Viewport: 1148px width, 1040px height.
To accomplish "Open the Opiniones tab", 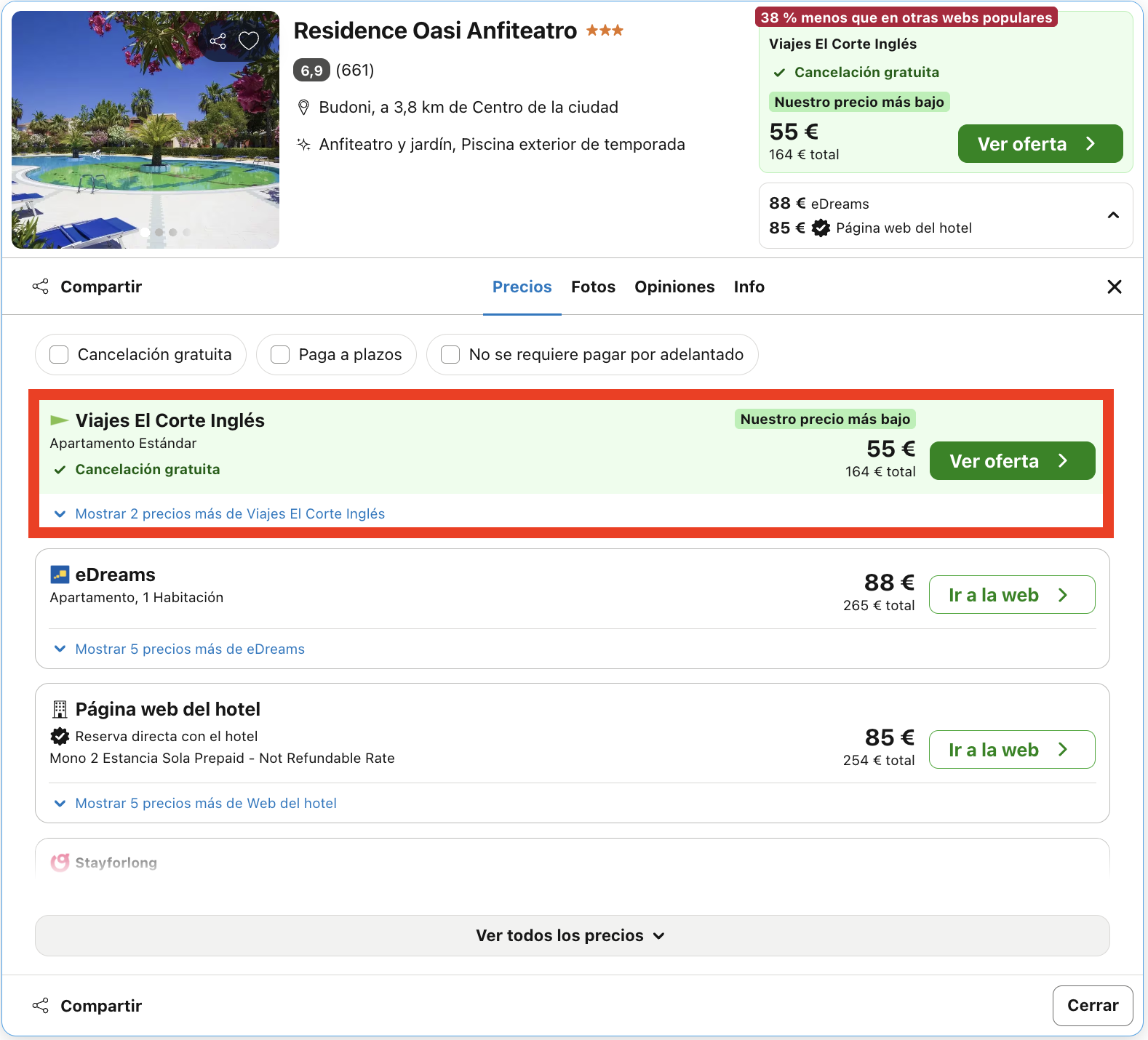I will [674, 287].
